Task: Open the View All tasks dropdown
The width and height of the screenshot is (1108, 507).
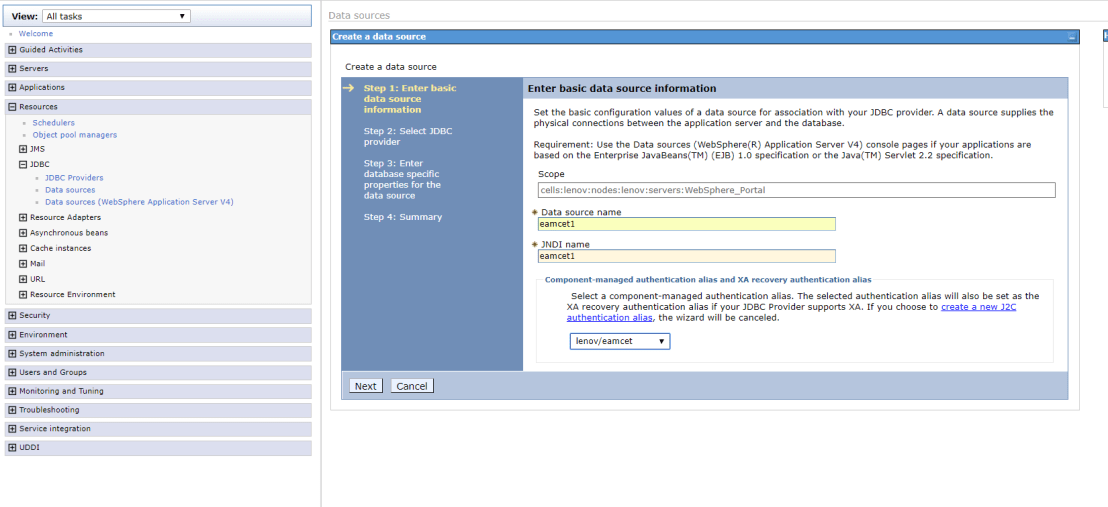Action: (115, 16)
